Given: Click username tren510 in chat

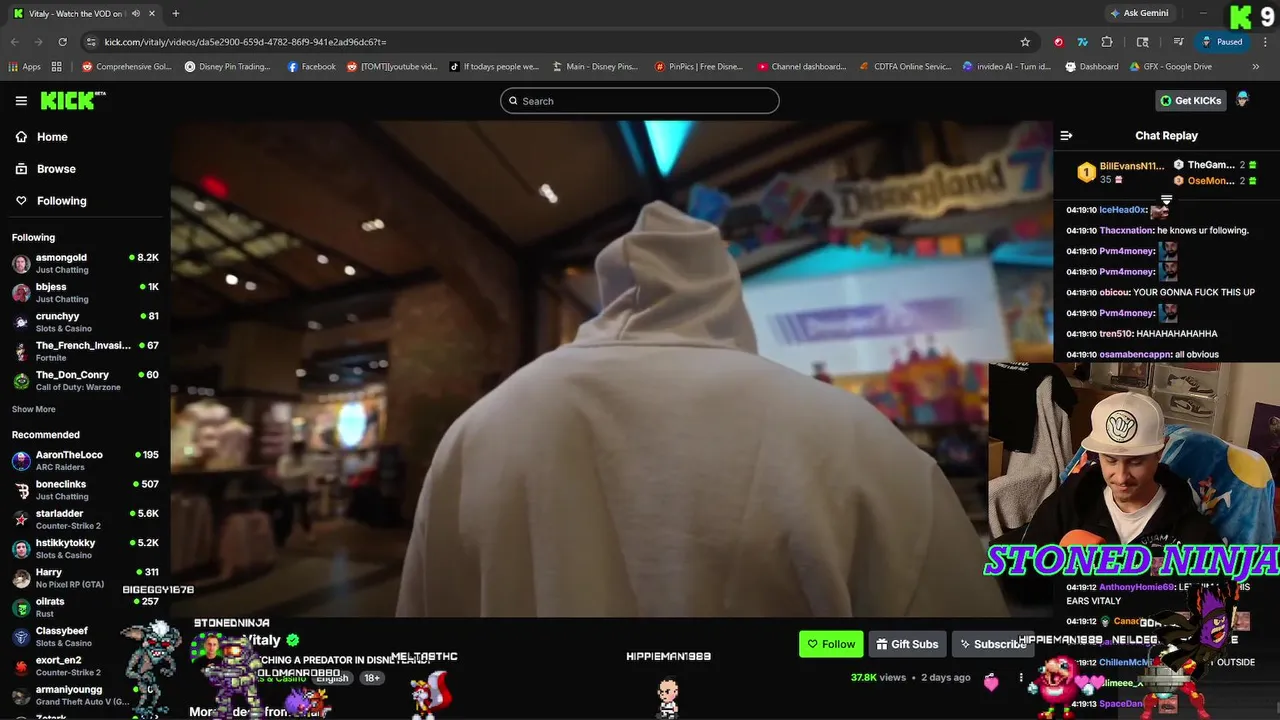Looking at the screenshot, I should point(1116,334).
